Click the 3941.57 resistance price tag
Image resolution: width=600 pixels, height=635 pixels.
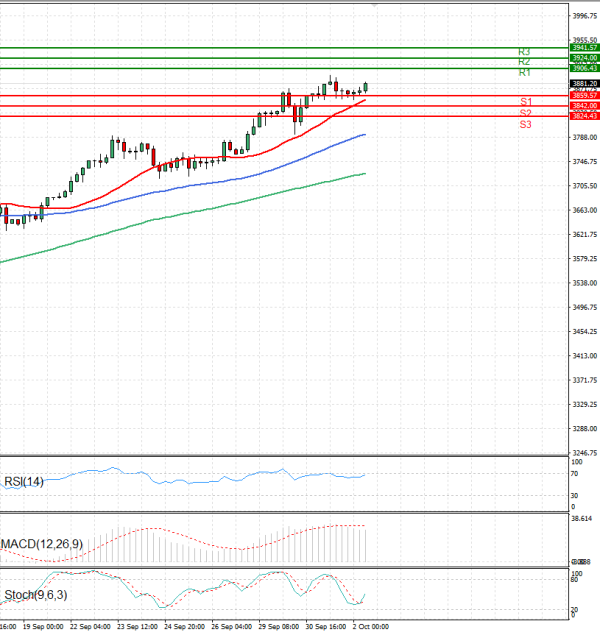(584, 47)
